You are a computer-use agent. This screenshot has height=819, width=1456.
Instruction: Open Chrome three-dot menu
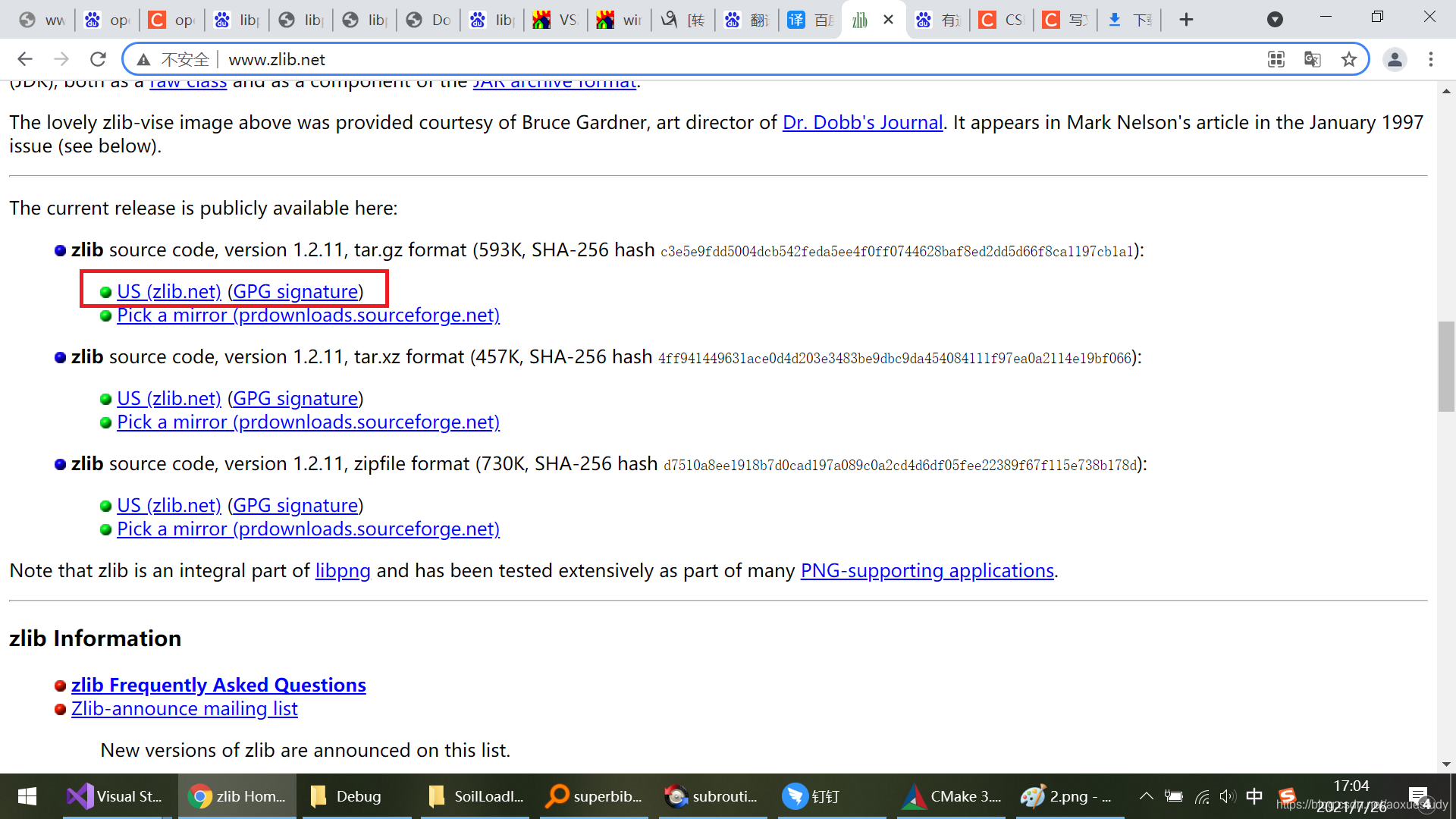pyautogui.click(x=1430, y=59)
